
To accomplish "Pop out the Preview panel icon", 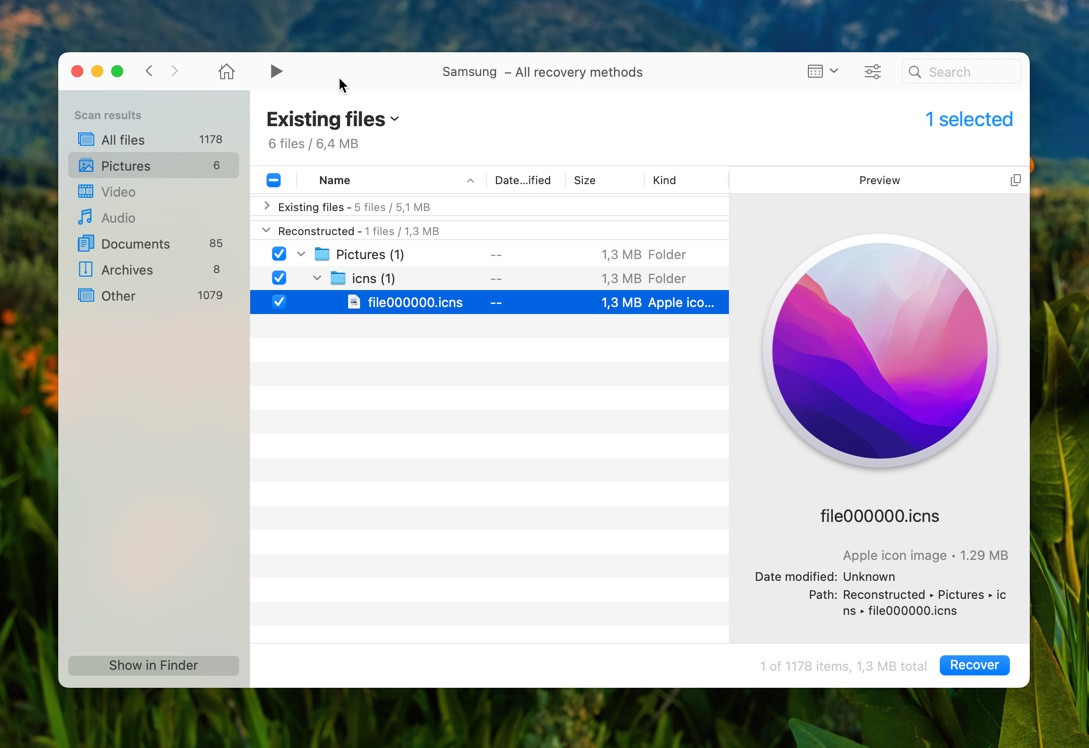I will point(1015,181).
